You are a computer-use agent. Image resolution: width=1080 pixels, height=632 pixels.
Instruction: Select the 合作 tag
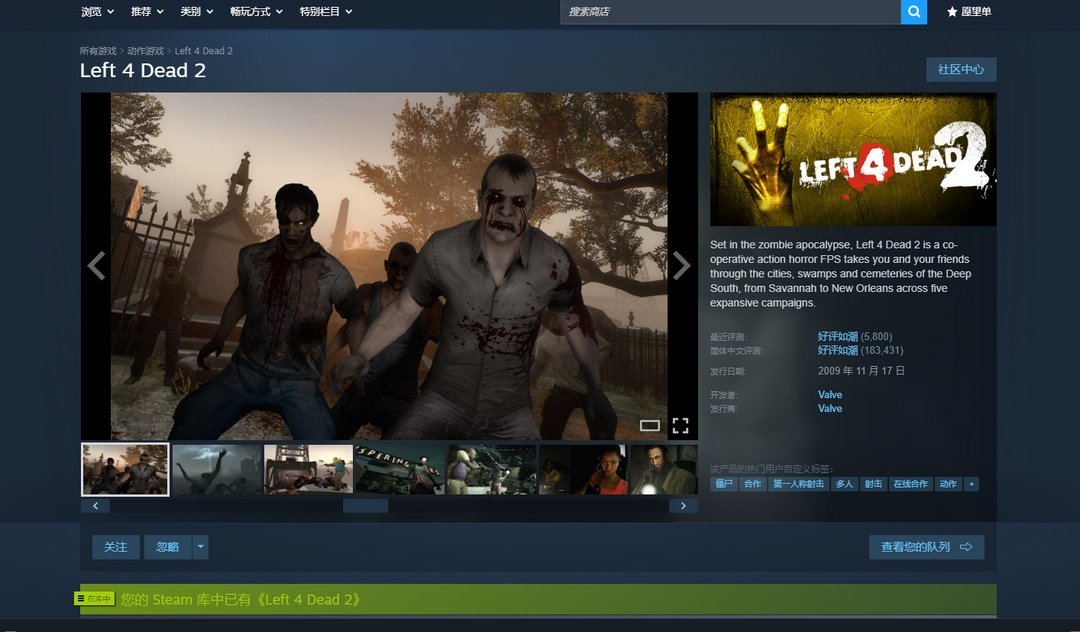point(753,484)
